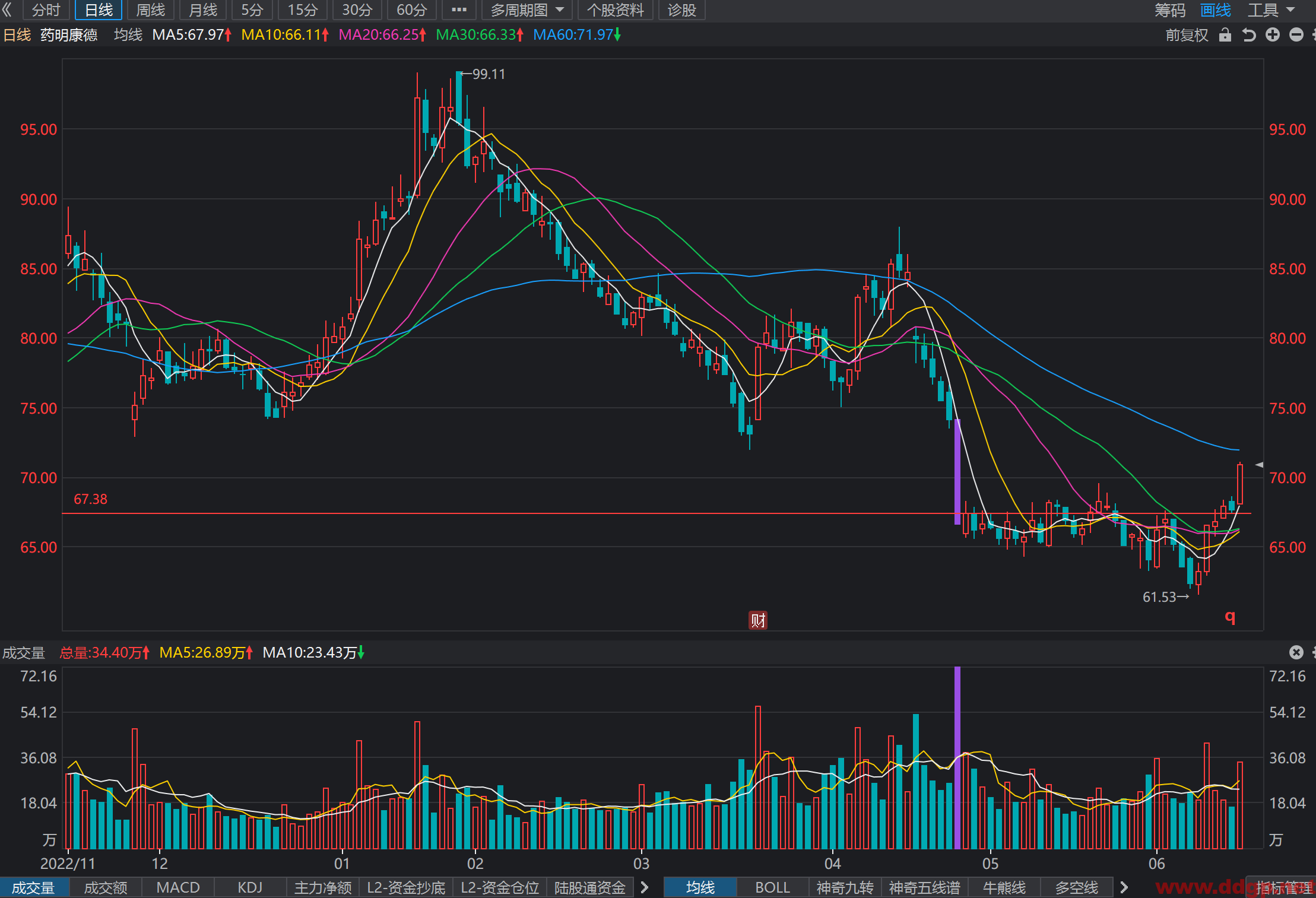Screen dimensions: 1316x898
Task: Click the MA60:71.97 indicator value
Action: click(x=577, y=35)
